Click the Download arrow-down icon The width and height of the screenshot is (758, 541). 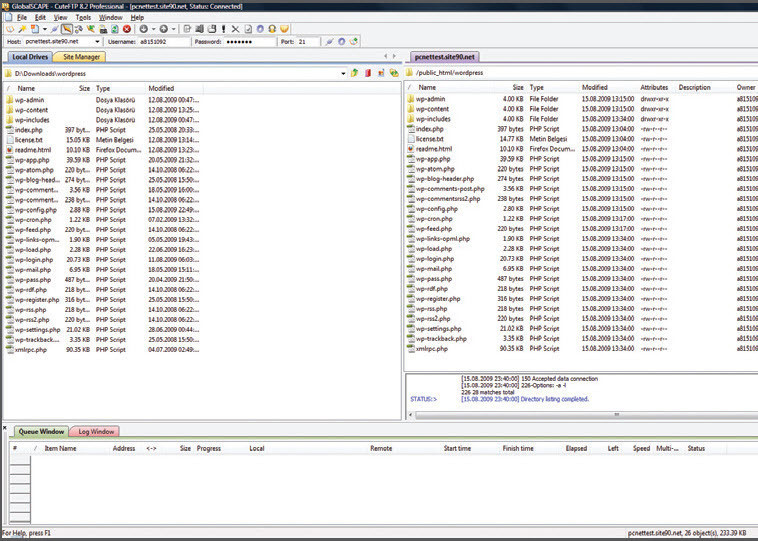point(144,29)
